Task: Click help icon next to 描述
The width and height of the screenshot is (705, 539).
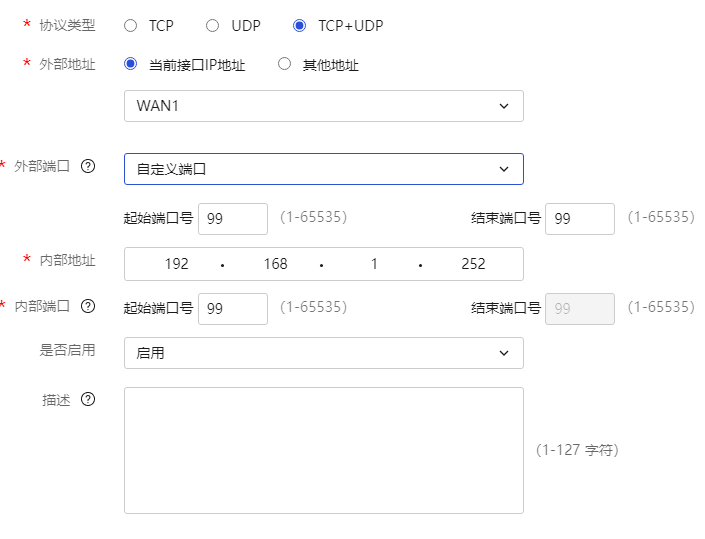Action: point(87,400)
